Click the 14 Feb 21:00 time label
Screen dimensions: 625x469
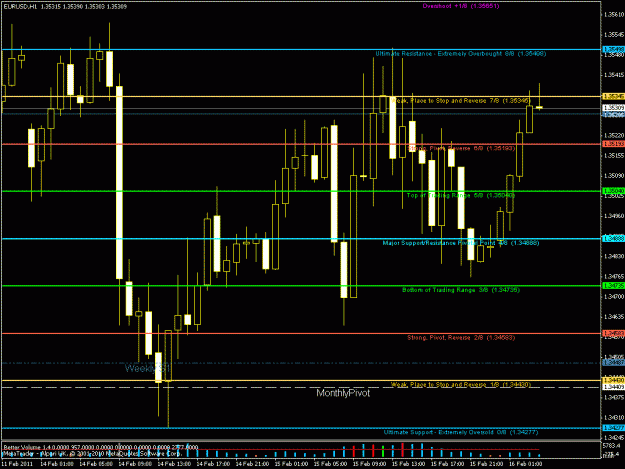pyautogui.click(x=253, y=464)
